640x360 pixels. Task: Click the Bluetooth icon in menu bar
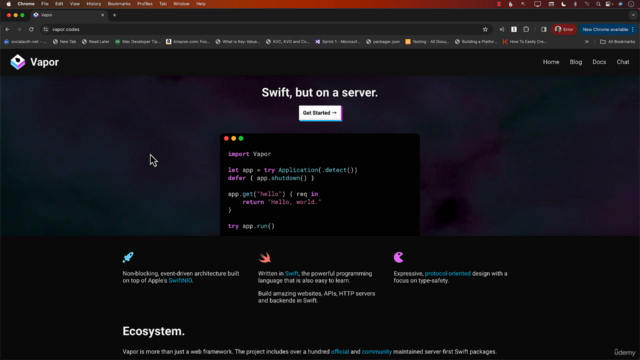(x=576, y=4)
